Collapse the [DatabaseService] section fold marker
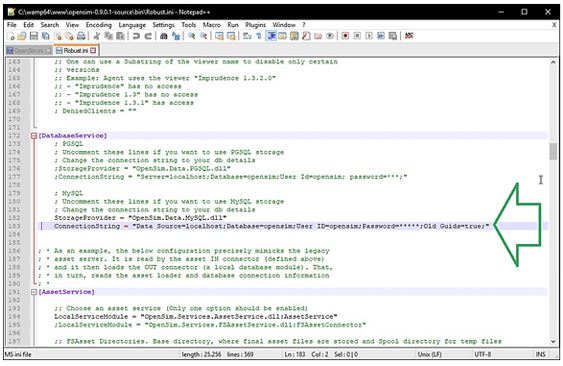The image size is (563, 366). (x=34, y=136)
